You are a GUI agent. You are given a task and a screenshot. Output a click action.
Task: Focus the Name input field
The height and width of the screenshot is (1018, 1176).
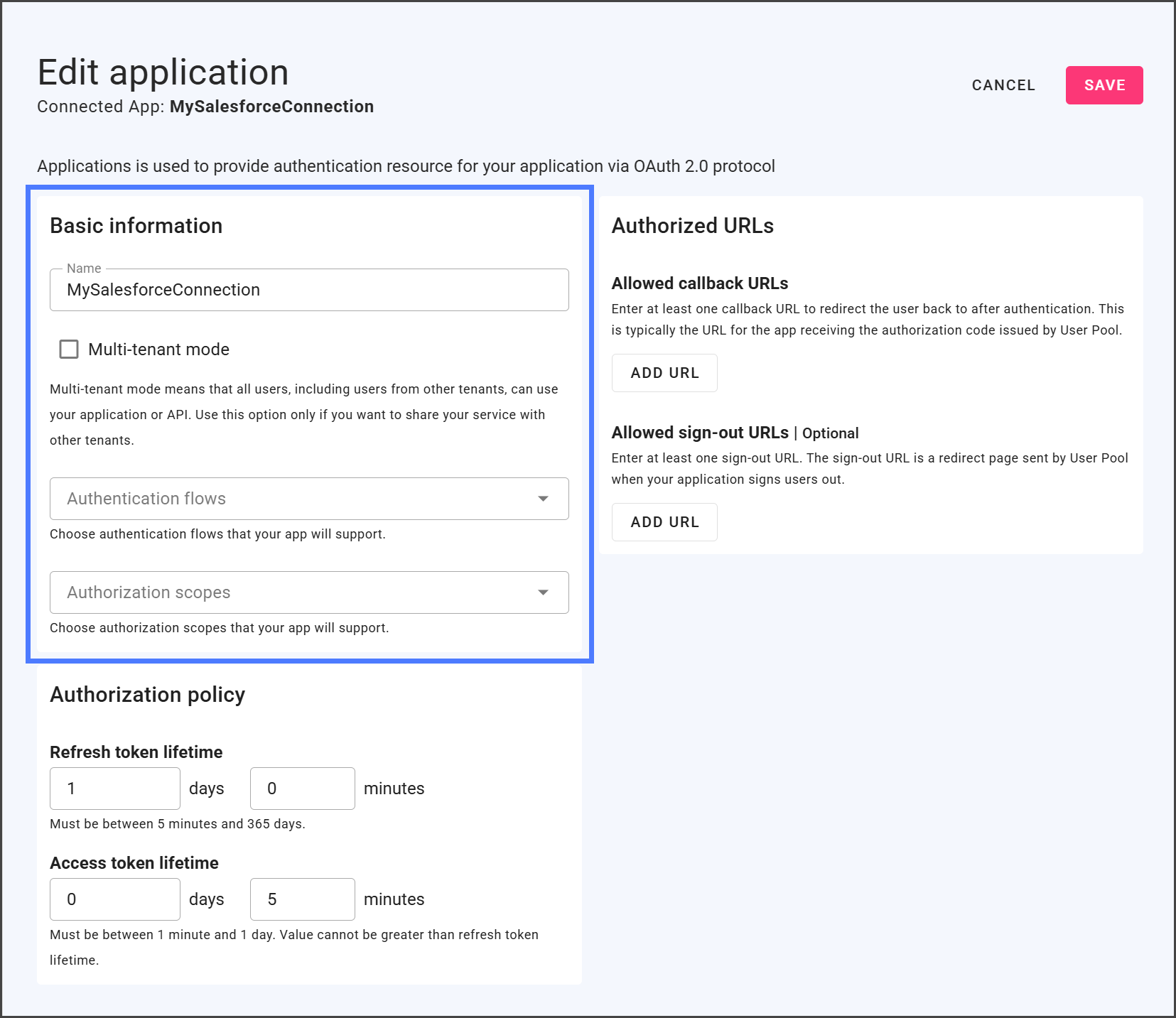click(x=308, y=290)
